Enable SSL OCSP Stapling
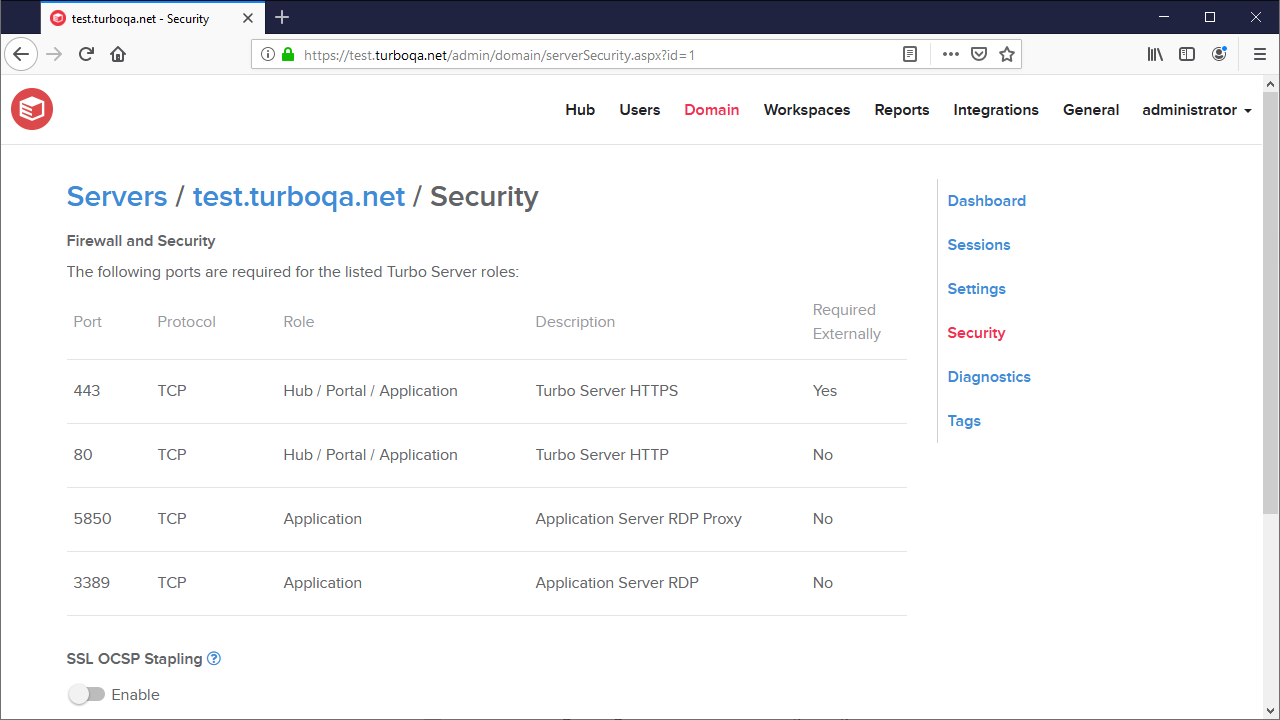Screen dimensions: 1280x720 87,694
